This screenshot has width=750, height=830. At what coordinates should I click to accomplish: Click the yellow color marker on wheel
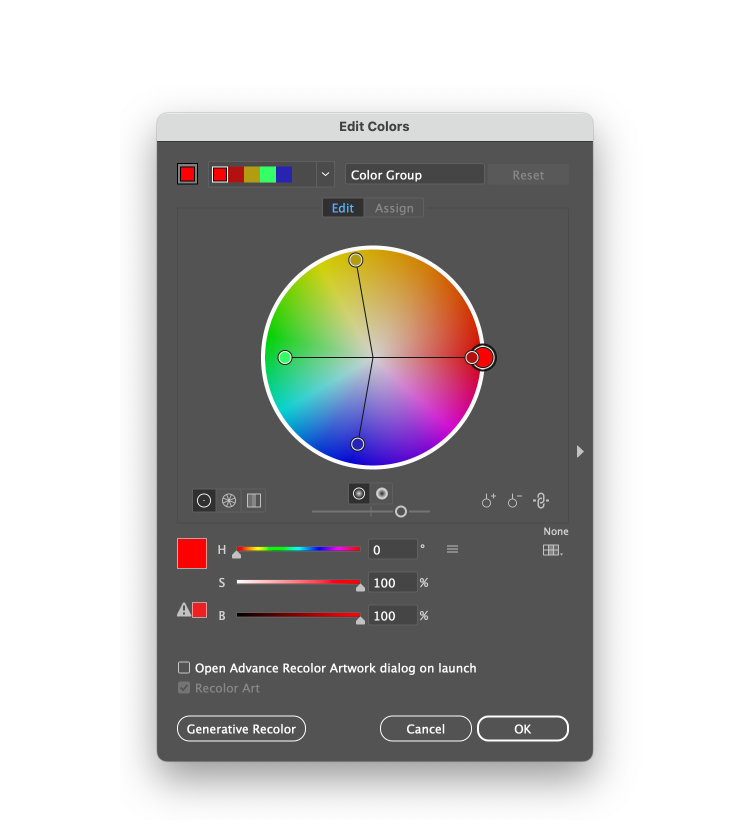[x=356, y=260]
